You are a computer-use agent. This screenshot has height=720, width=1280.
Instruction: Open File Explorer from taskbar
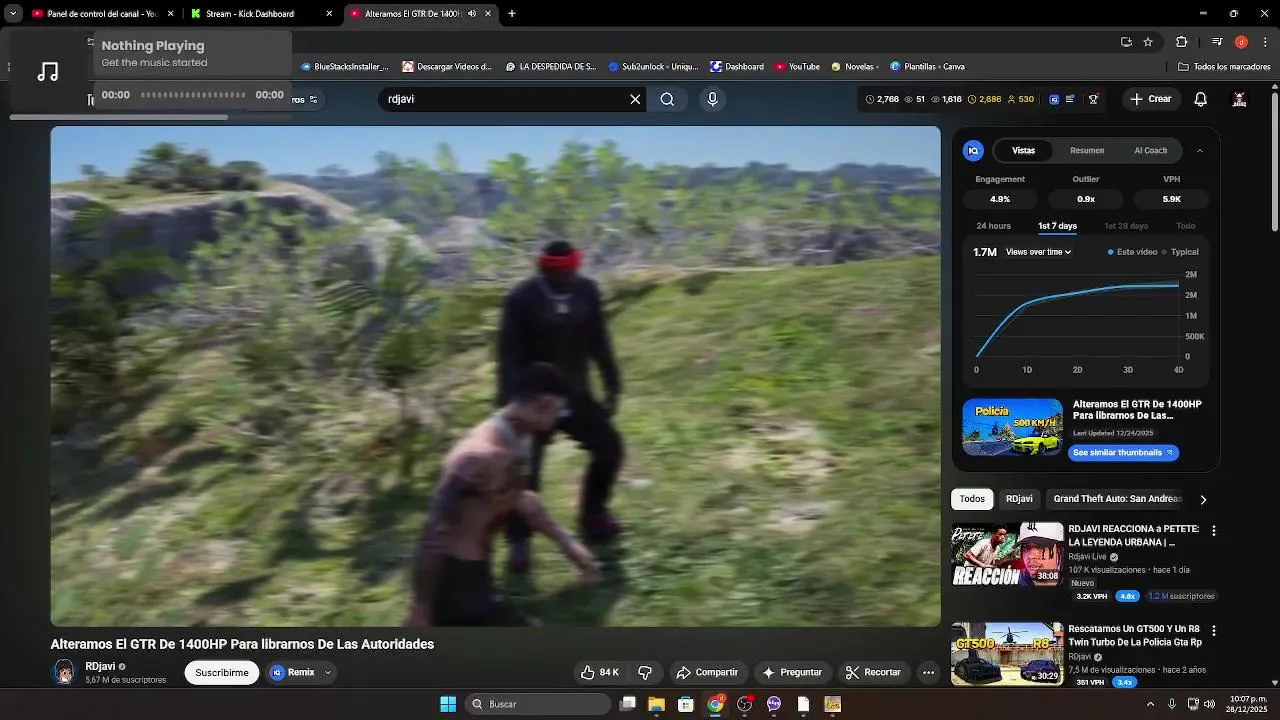pyautogui.click(x=656, y=704)
